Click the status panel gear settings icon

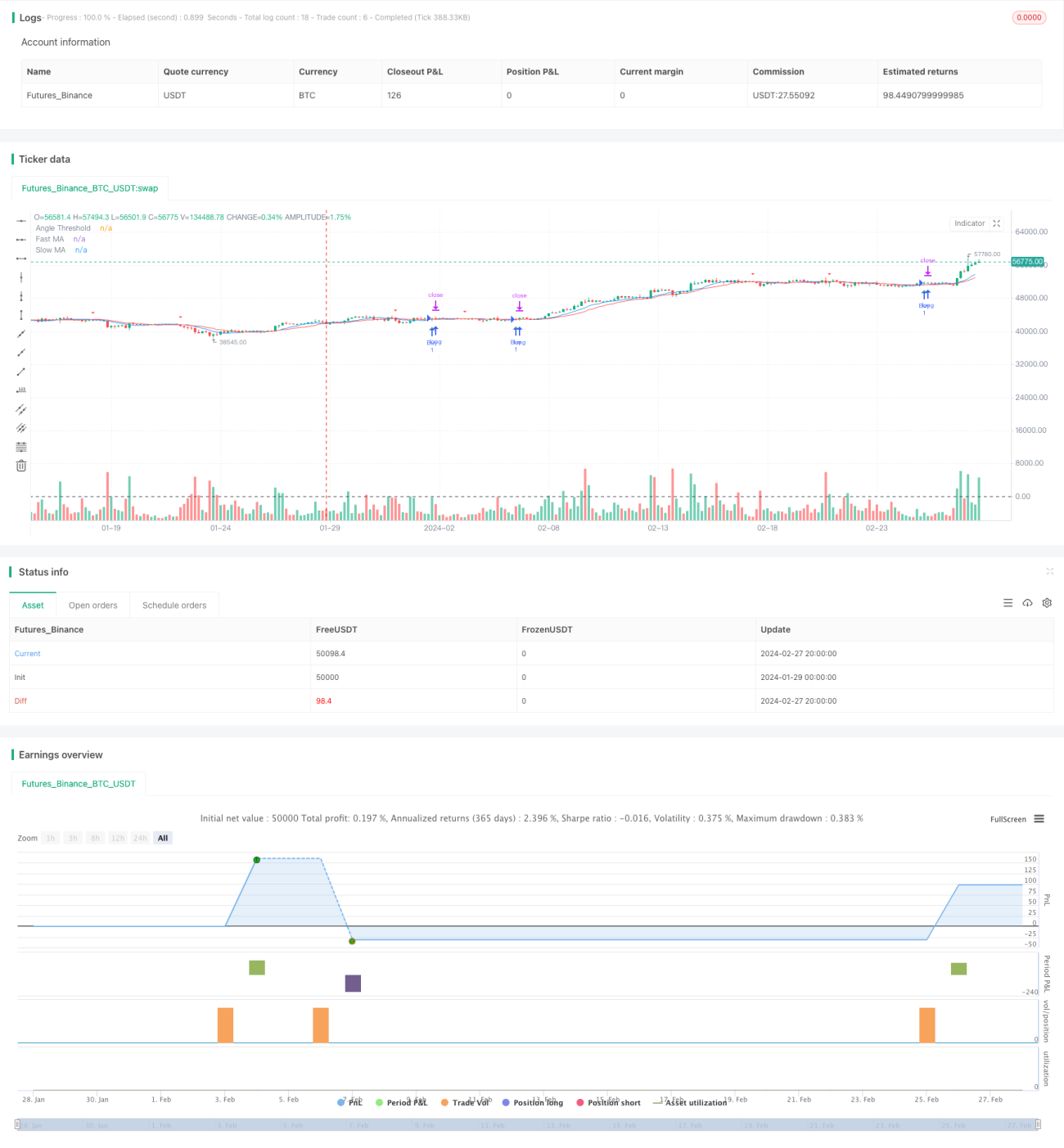tap(1047, 603)
